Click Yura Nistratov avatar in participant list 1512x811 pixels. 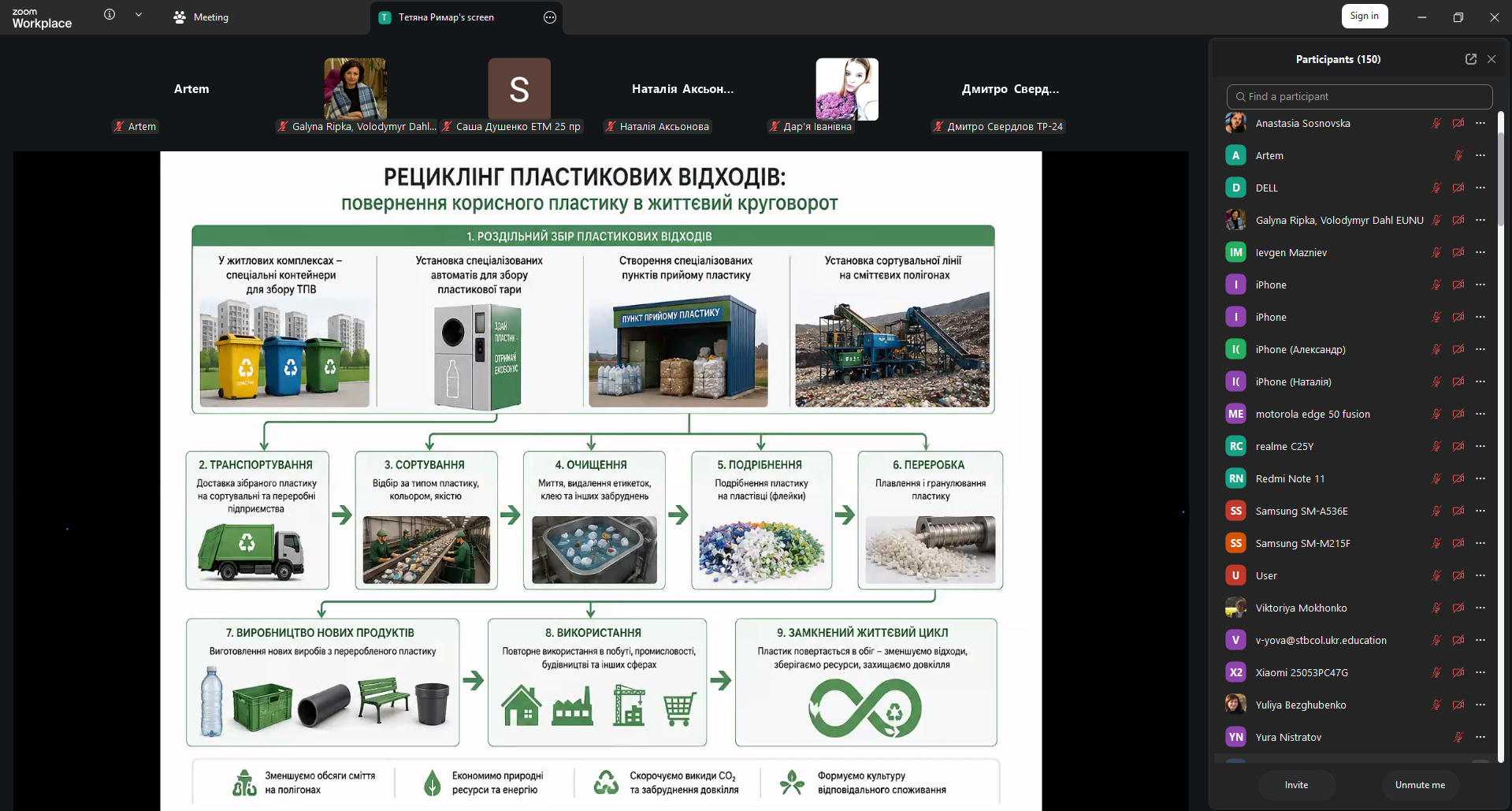pyautogui.click(x=1235, y=738)
